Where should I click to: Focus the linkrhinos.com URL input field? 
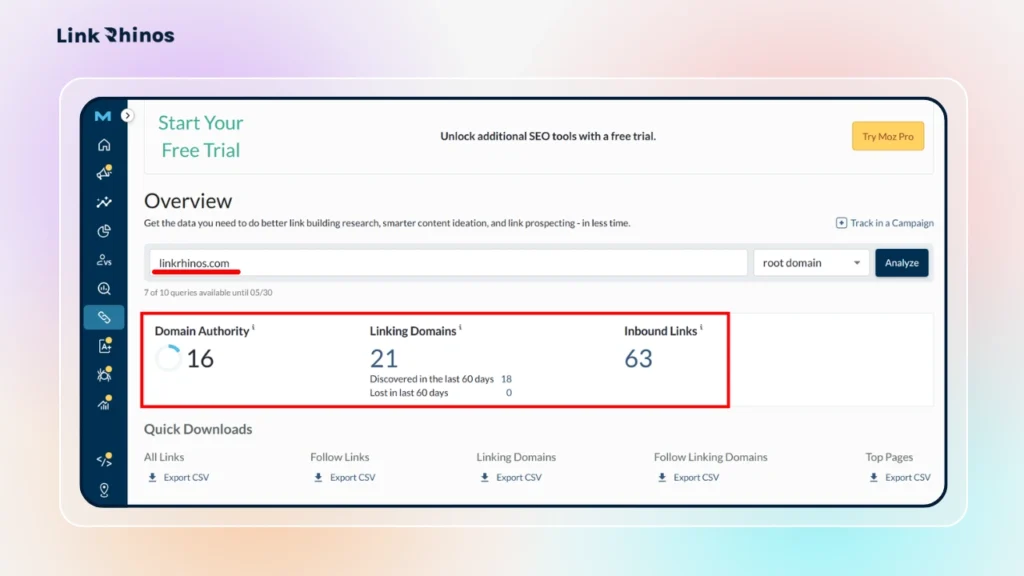pos(448,263)
